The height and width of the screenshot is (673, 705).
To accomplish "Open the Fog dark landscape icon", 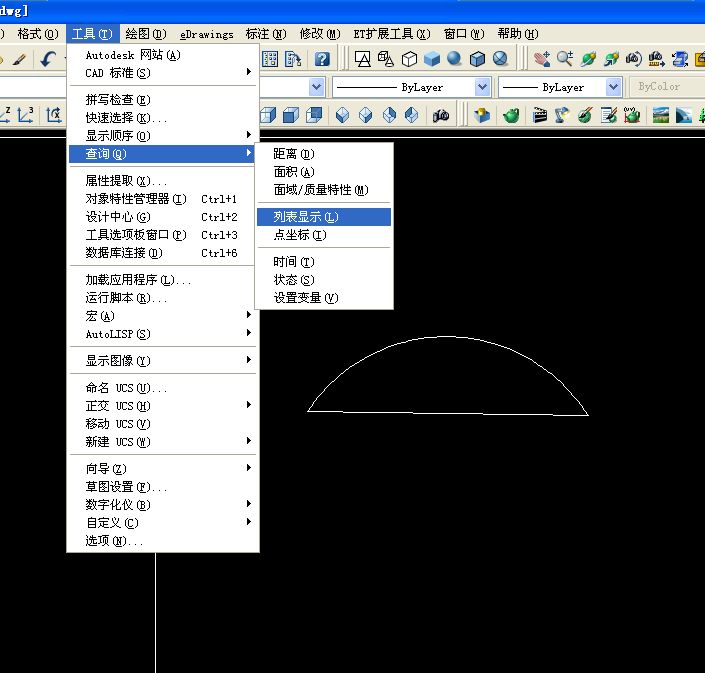I will [683, 116].
